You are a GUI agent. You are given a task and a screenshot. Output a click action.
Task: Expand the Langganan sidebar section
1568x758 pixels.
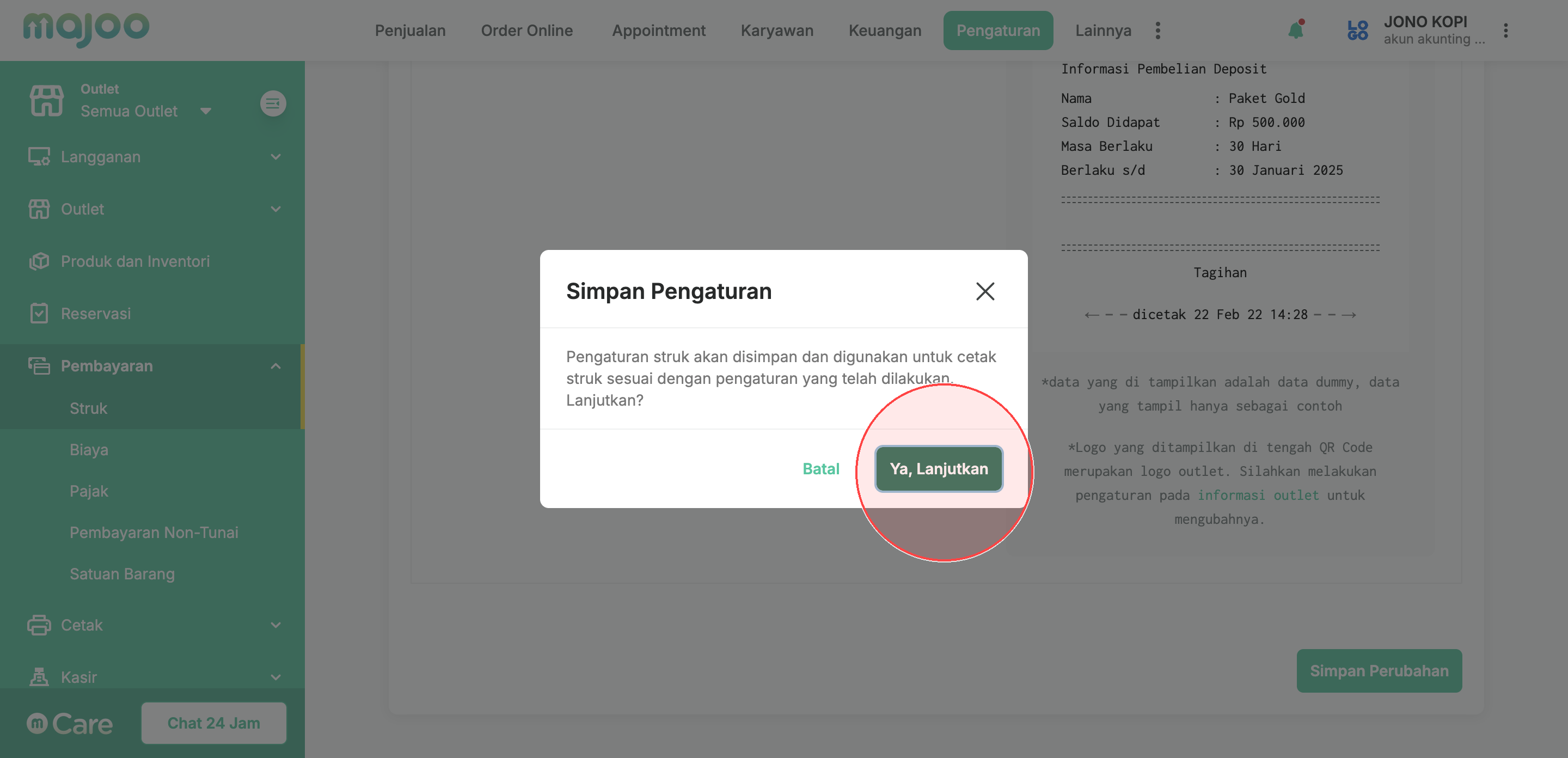pos(275,157)
